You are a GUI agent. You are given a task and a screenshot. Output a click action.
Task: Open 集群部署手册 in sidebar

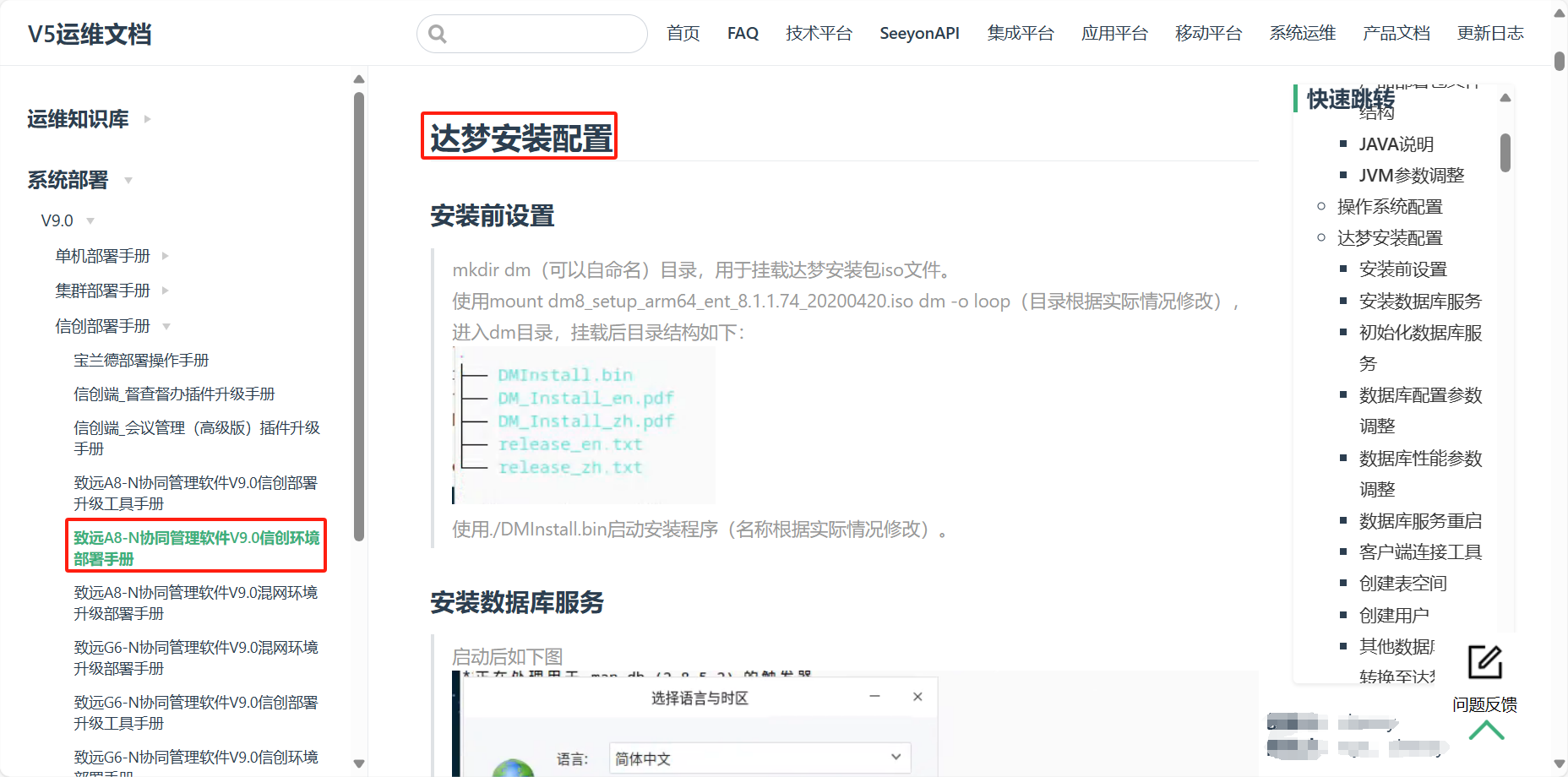(102, 291)
